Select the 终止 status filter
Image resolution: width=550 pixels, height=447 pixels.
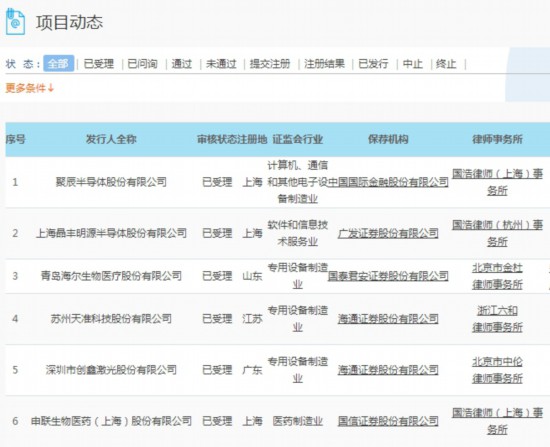point(446,64)
